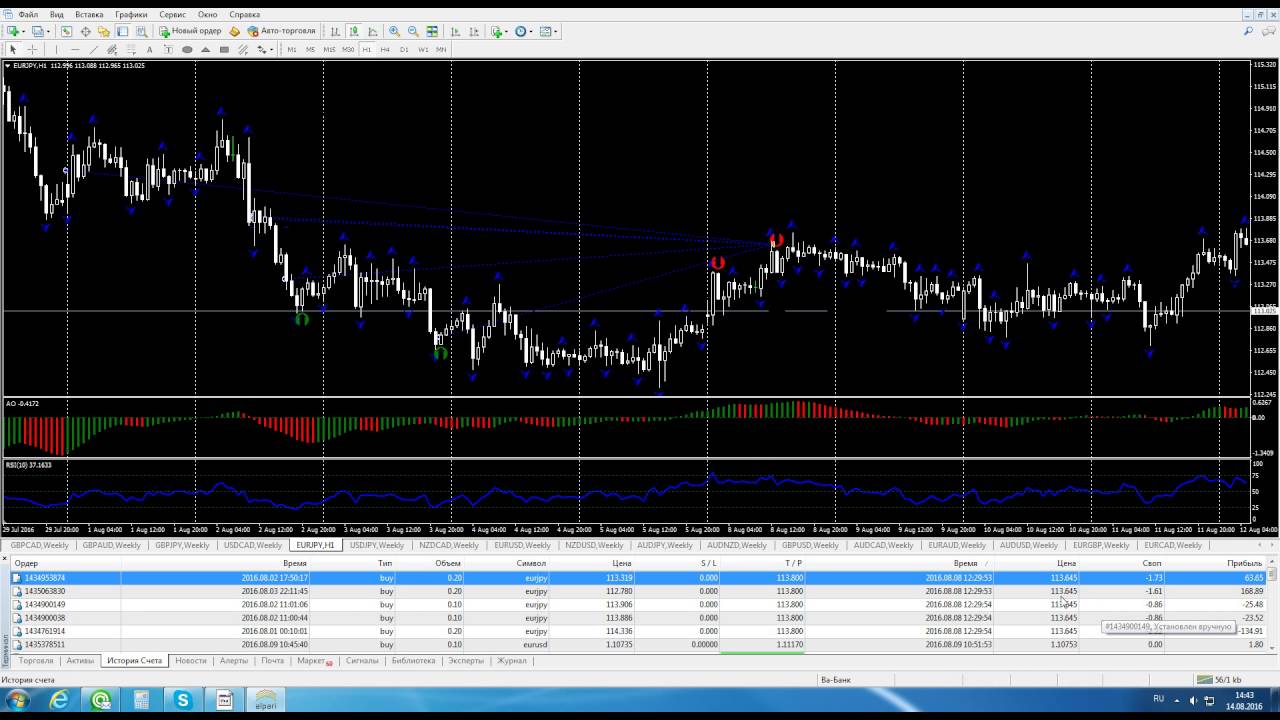Switch to bar chart display
The height and width of the screenshot is (720, 1280).
pos(336,31)
